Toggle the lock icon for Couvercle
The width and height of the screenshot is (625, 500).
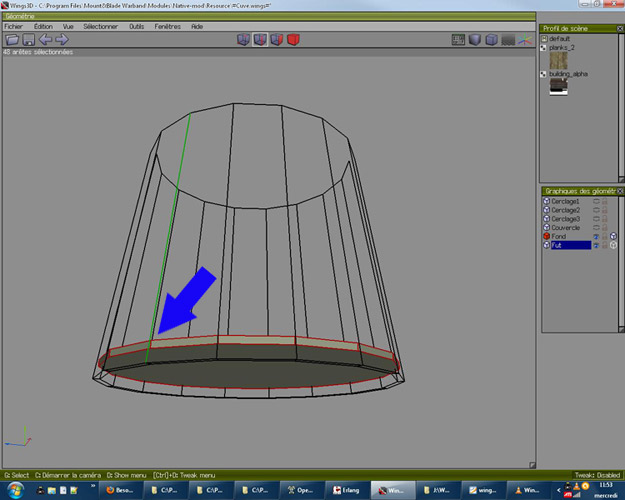605,227
